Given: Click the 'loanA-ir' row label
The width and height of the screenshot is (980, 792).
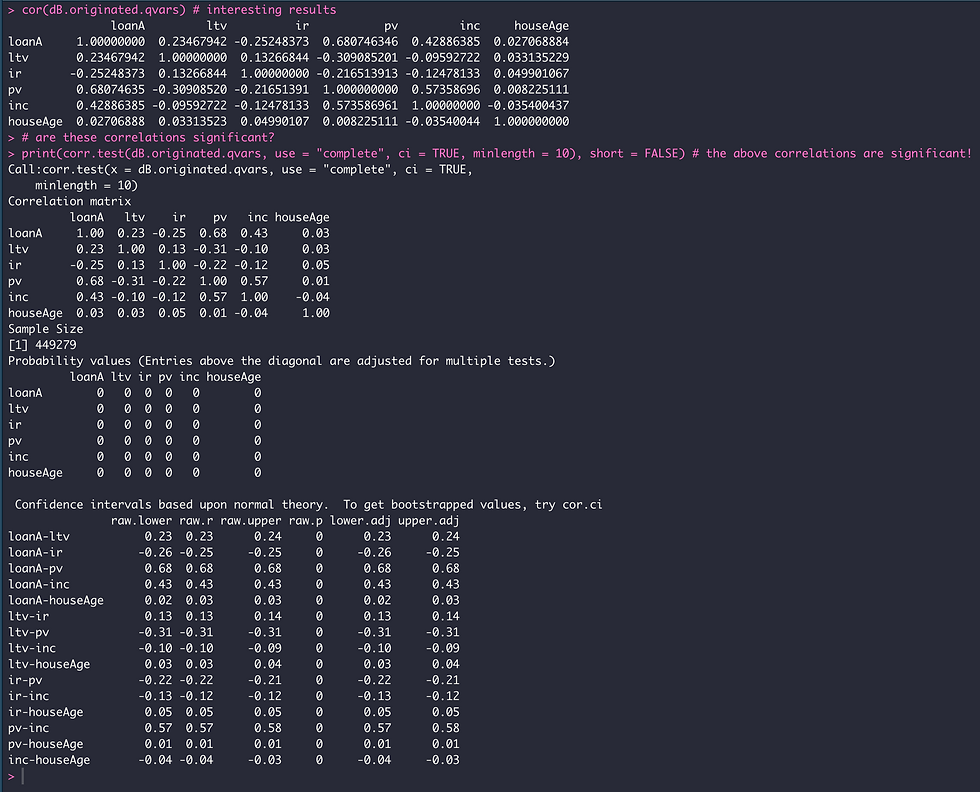Looking at the screenshot, I should (36, 553).
